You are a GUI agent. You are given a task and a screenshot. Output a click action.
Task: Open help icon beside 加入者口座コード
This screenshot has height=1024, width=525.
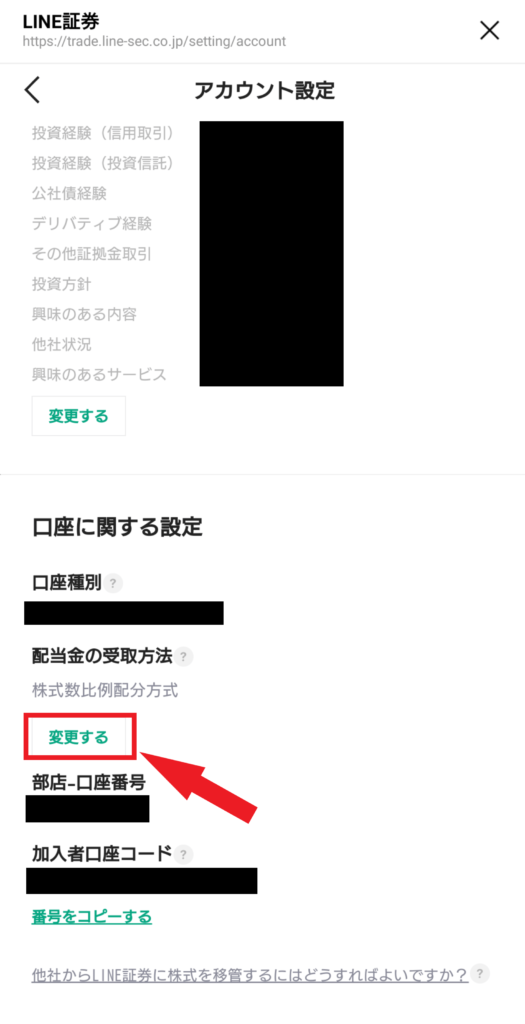coord(184,854)
